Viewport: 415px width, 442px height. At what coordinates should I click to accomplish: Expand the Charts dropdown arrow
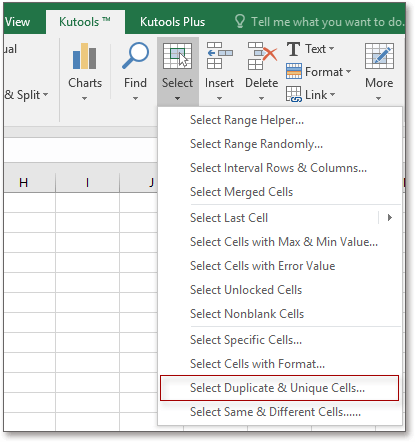pos(85,98)
